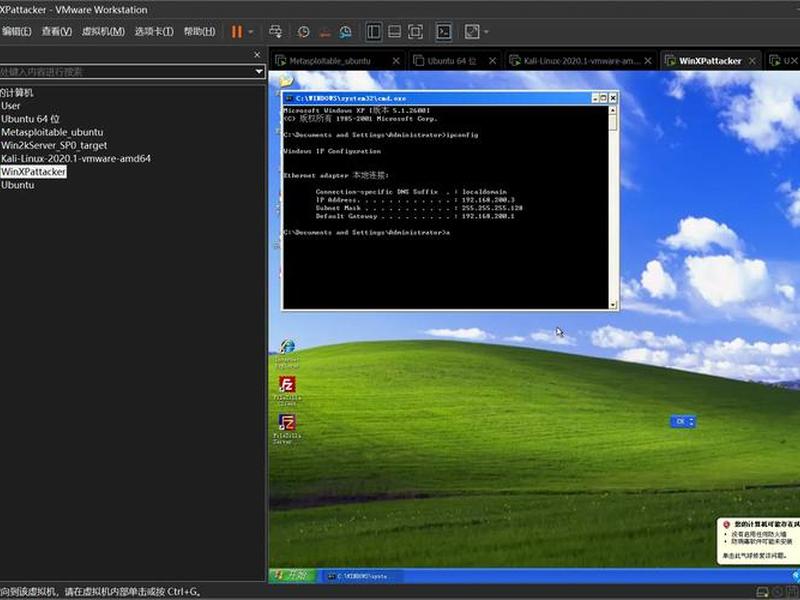Click the security warning balloon shield icon

(727, 524)
